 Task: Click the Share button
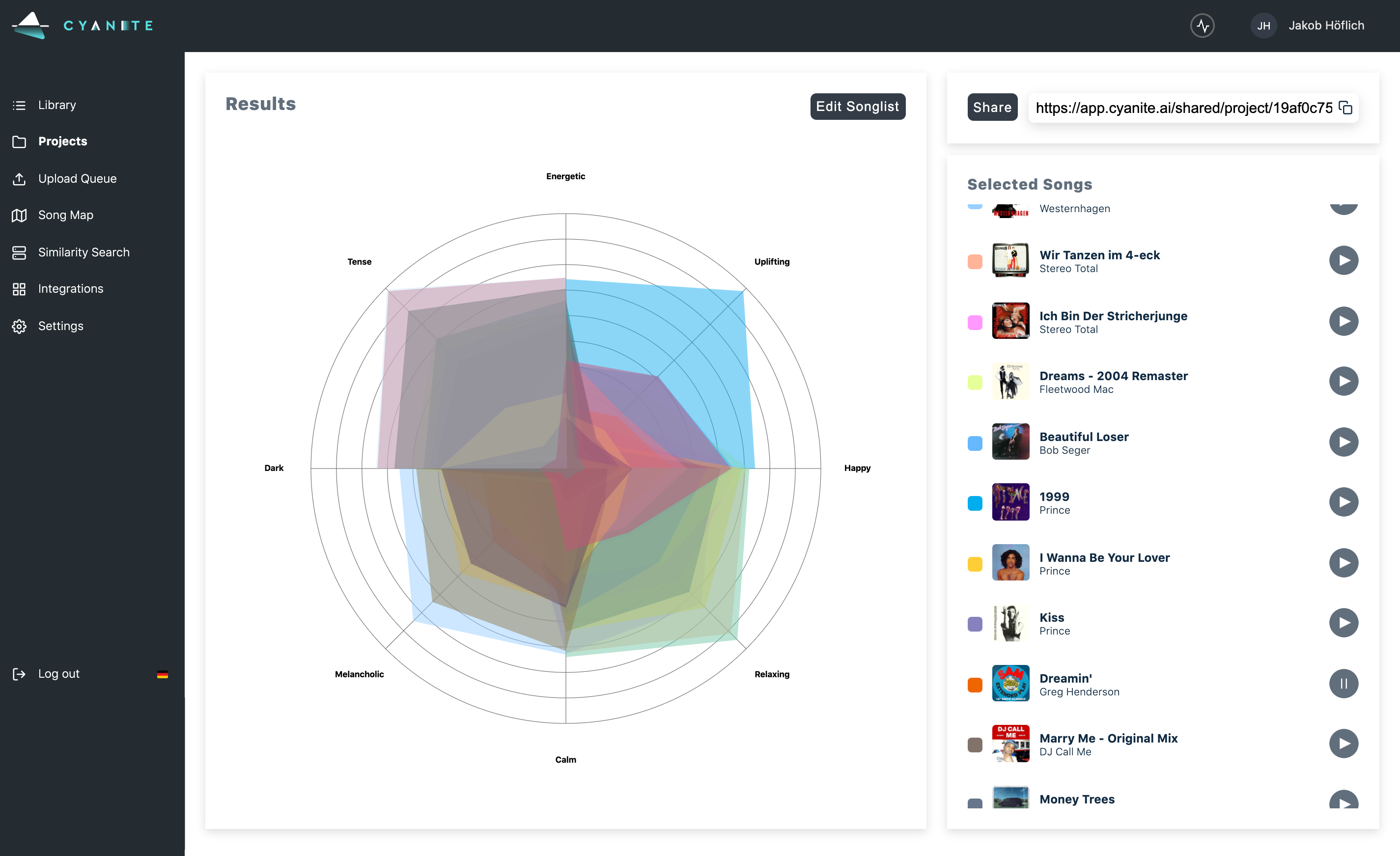point(992,108)
